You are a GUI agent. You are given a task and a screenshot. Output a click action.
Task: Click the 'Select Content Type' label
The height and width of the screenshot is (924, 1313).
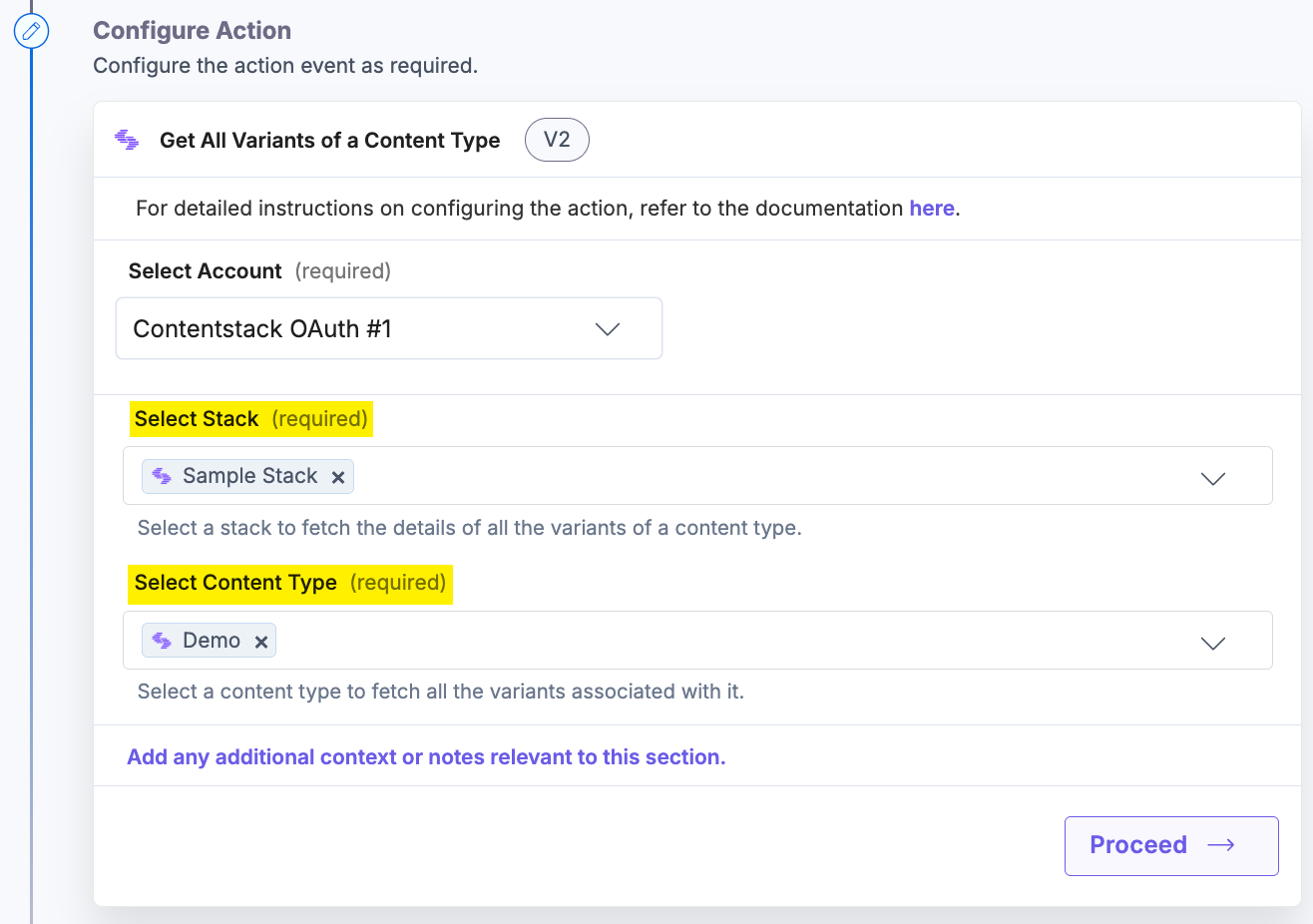click(235, 583)
